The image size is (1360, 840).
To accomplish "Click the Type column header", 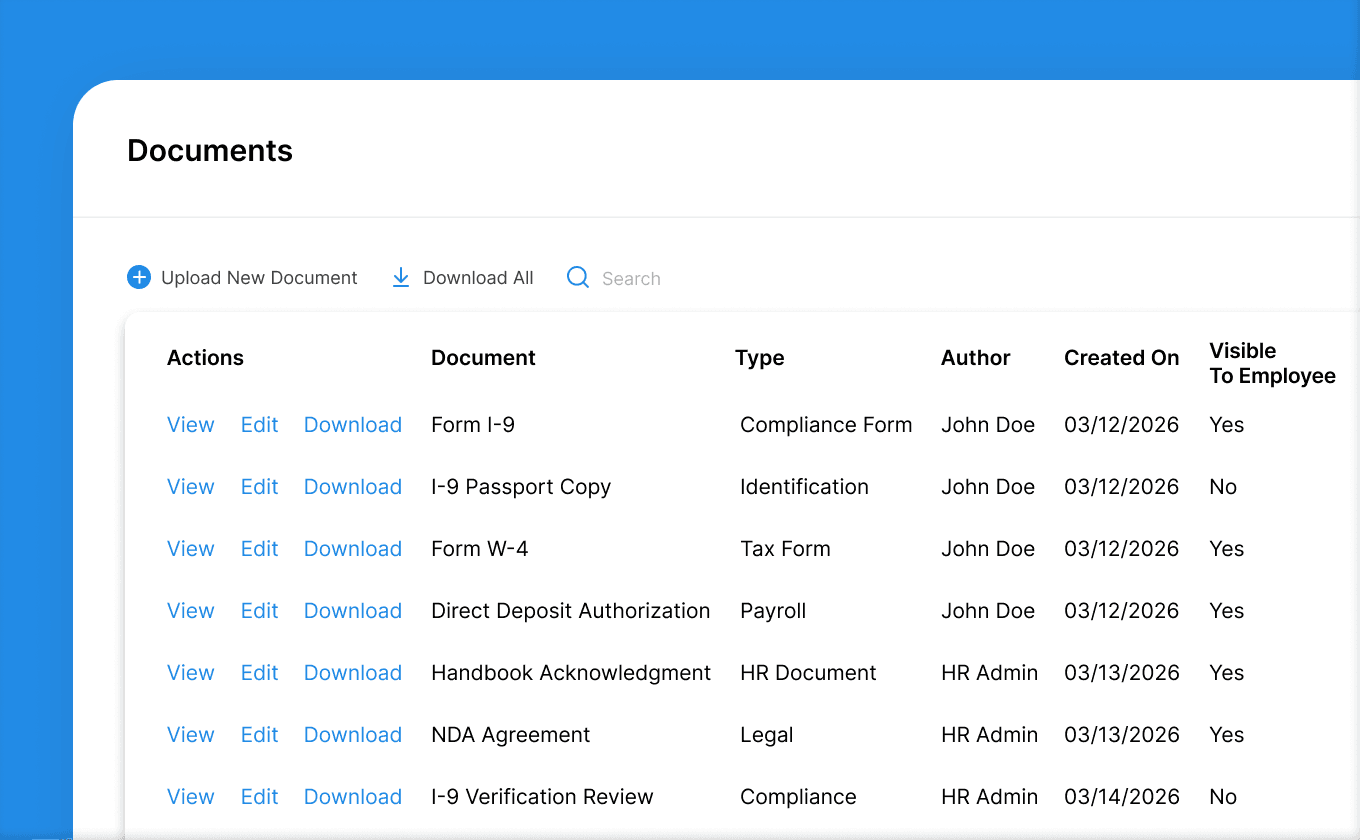I will point(759,357).
